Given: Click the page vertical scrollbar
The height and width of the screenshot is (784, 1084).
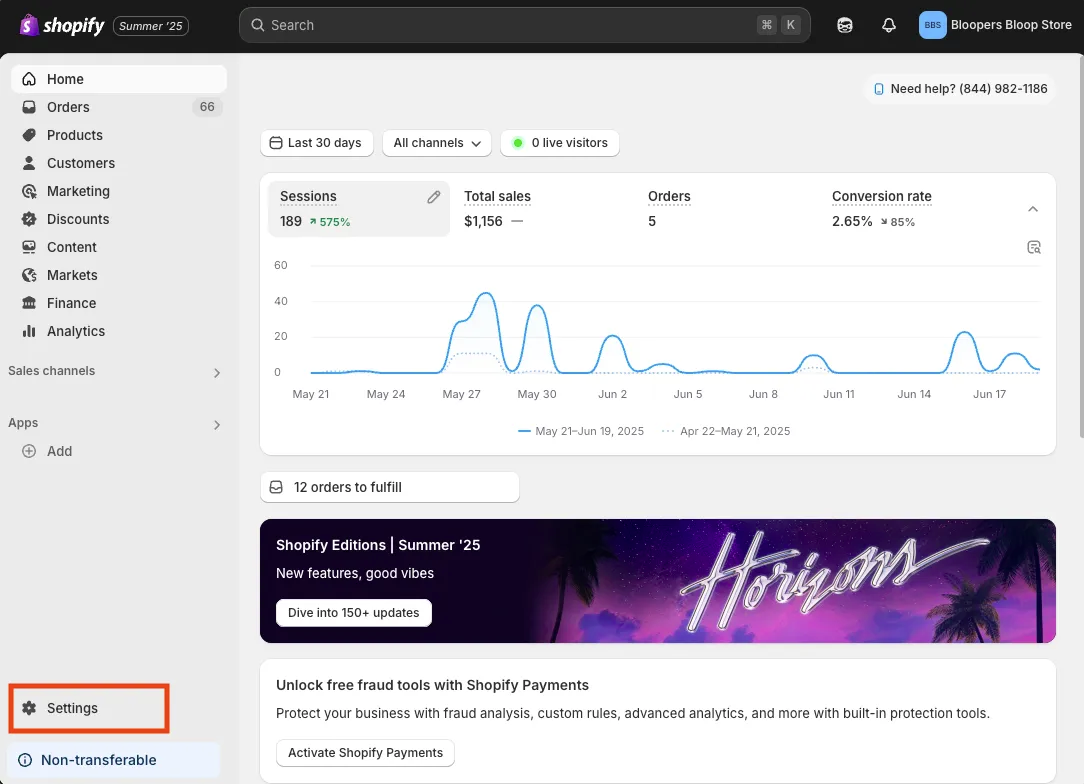Looking at the screenshot, I should (x=1081, y=249).
